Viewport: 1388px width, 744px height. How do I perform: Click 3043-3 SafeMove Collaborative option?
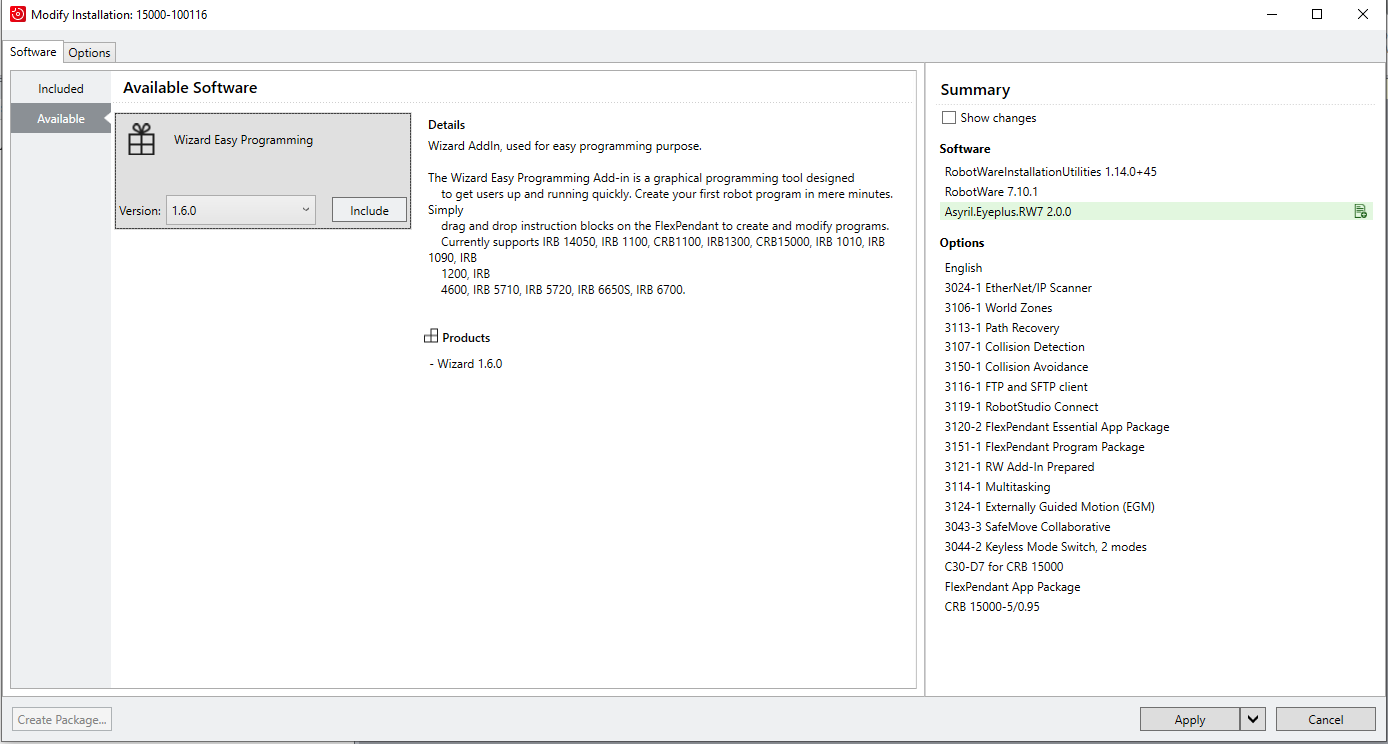[x=1028, y=527]
